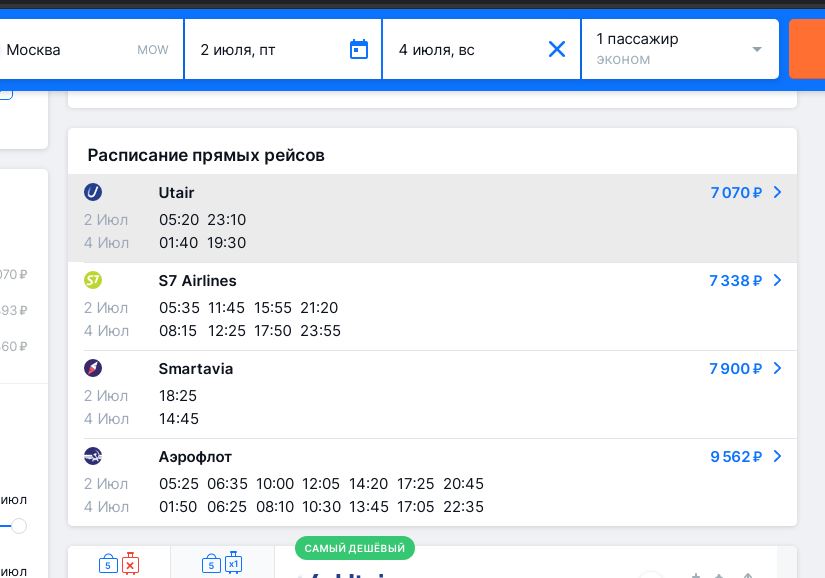825x578 pixels.
Task: Expand Smartavia row chevron arrow
Action: pos(778,368)
